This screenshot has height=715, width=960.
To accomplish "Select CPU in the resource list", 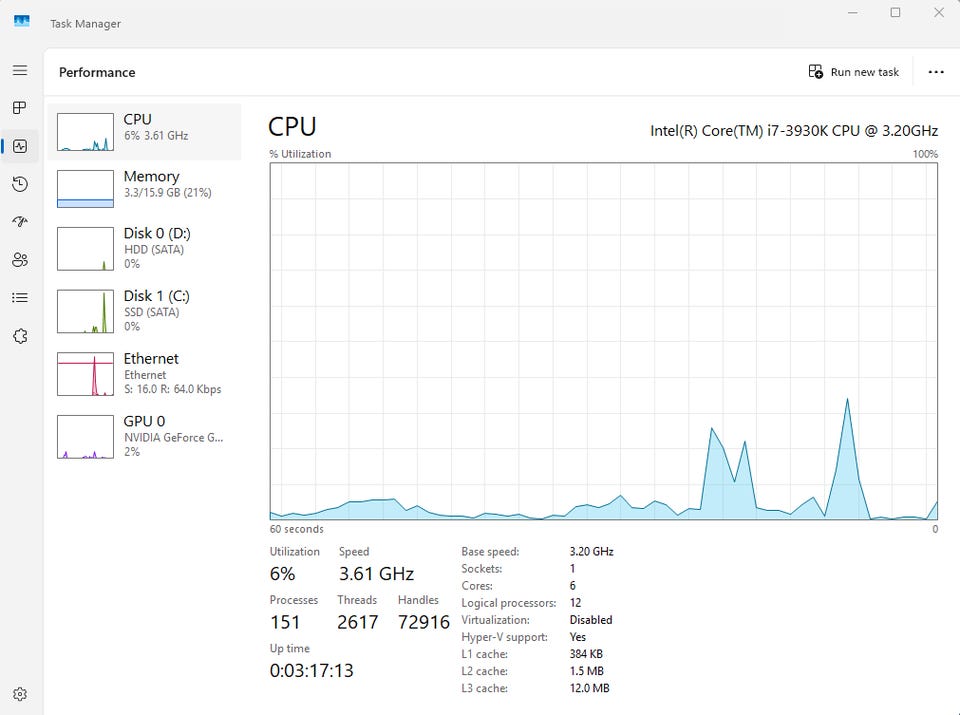I will tap(144, 132).
